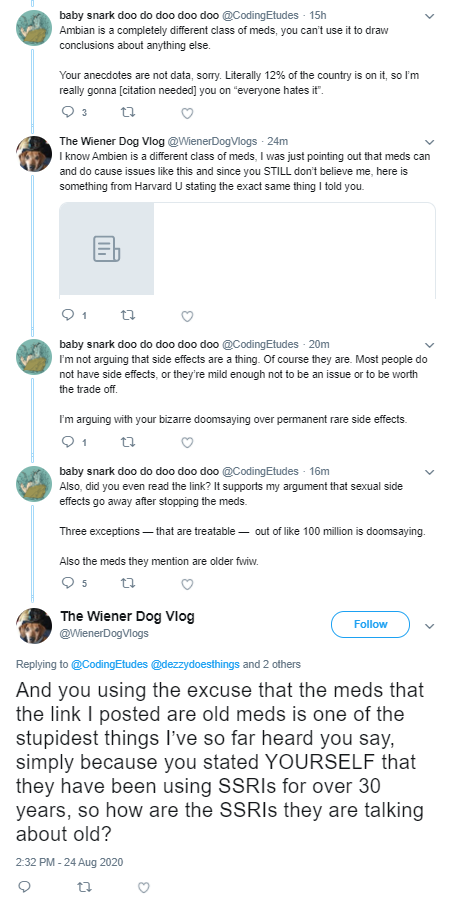The image size is (451, 907).
Task: Retweet the main tweet about SSRIs
Action: pyautogui.click(x=84, y=886)
